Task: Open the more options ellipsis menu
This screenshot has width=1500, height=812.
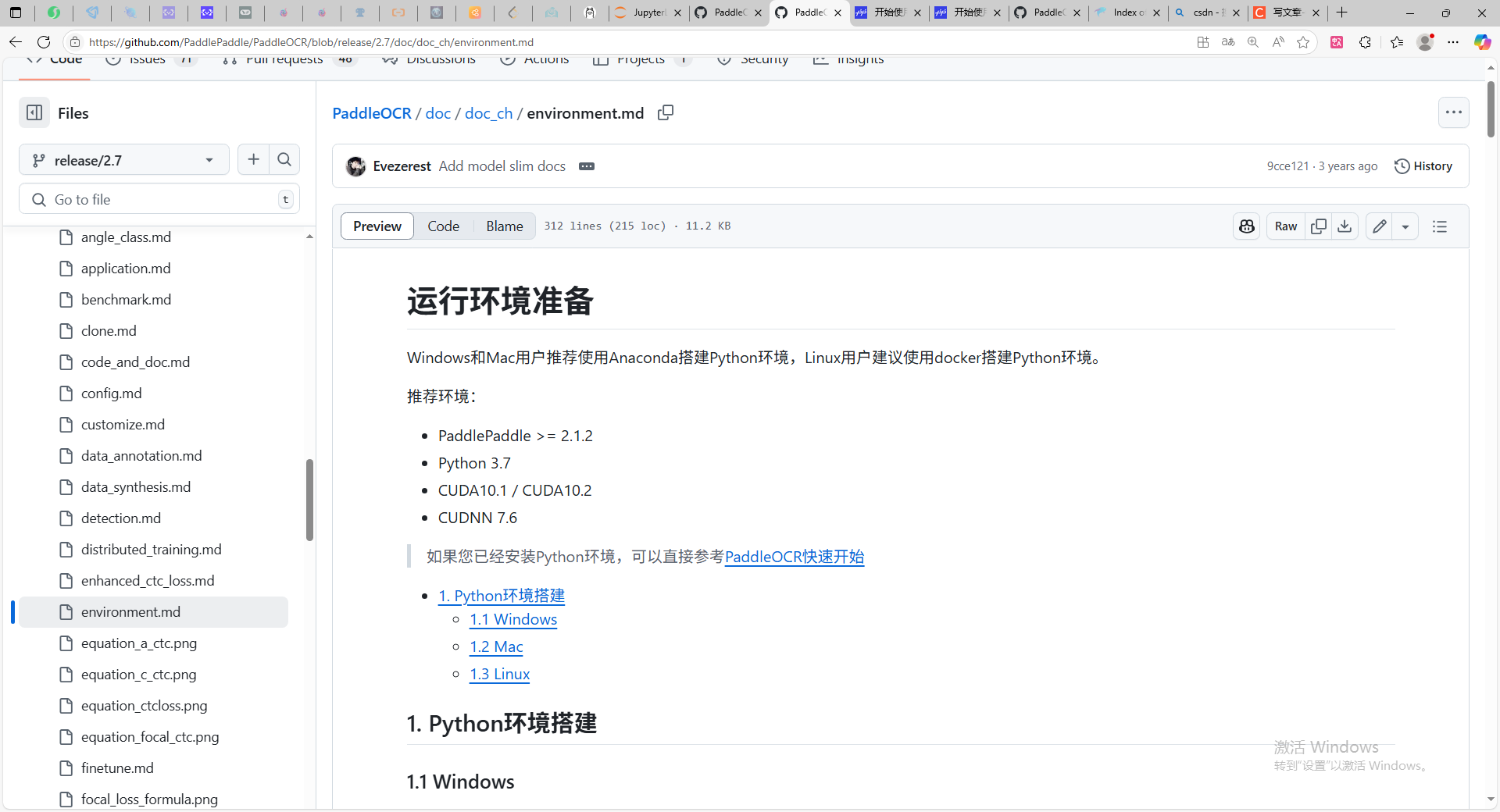Action: 1454,112
